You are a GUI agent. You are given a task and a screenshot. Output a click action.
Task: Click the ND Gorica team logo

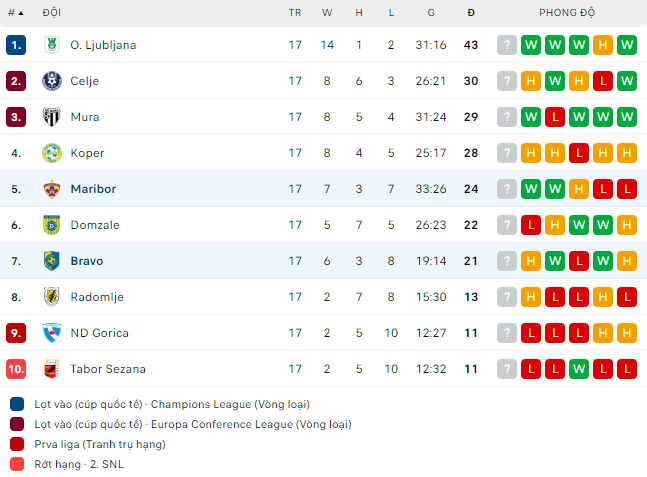52,333
